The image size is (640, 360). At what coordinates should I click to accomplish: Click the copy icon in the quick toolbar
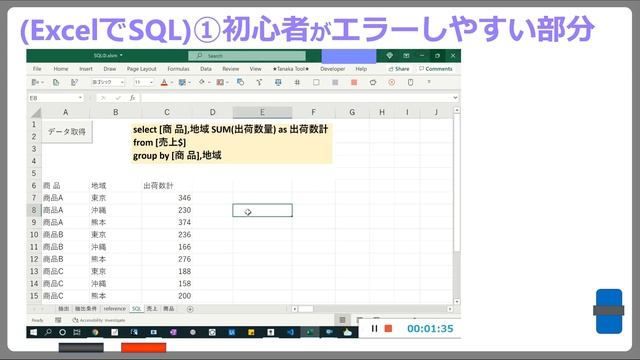56,82
